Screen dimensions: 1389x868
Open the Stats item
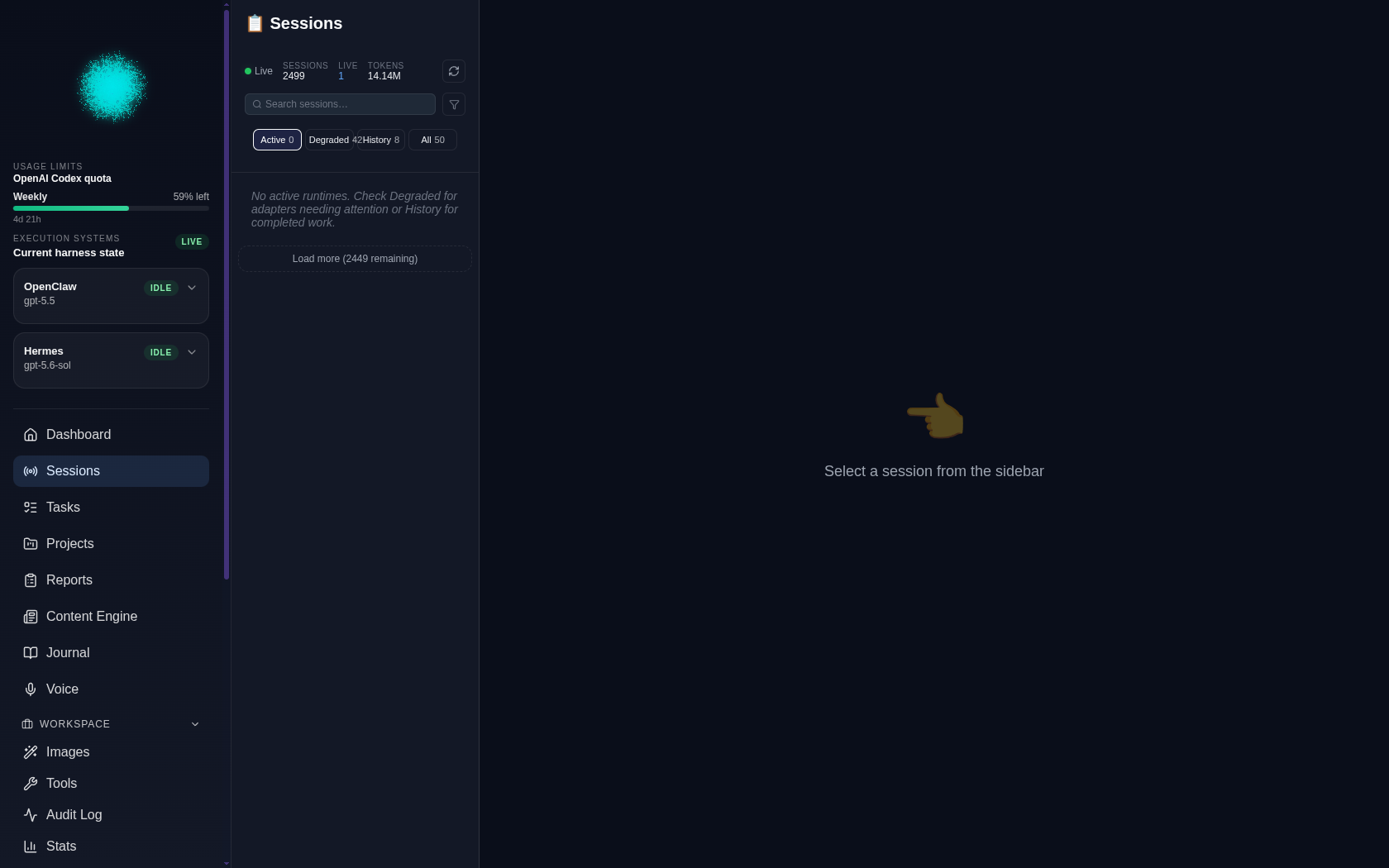tap(111, 847)
